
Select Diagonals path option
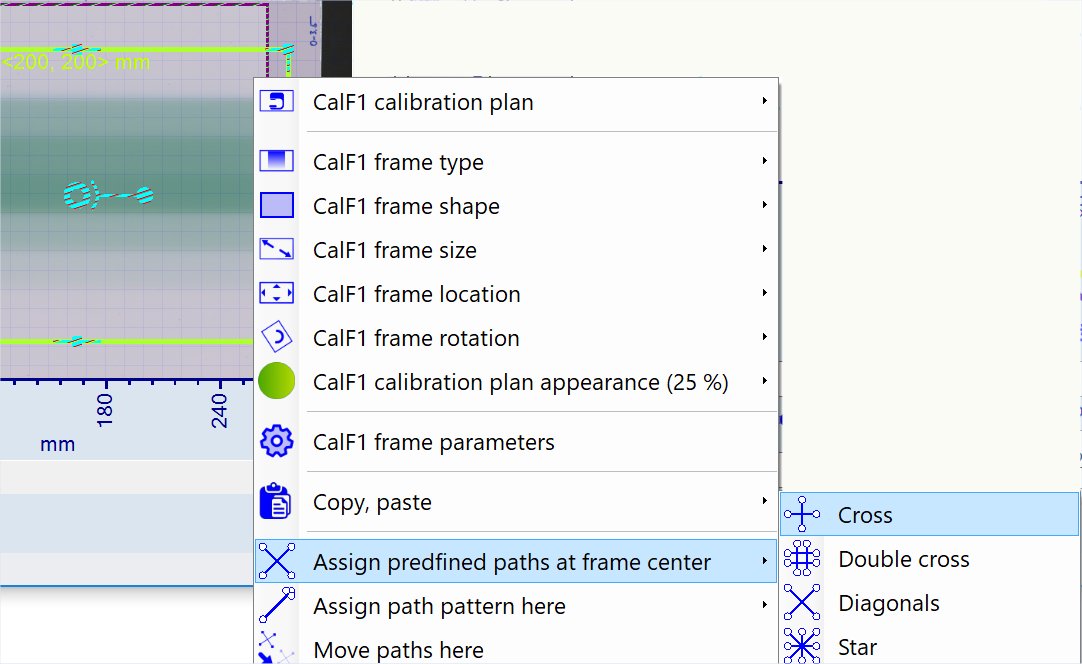pyautogui.click(x=888, y=603)
